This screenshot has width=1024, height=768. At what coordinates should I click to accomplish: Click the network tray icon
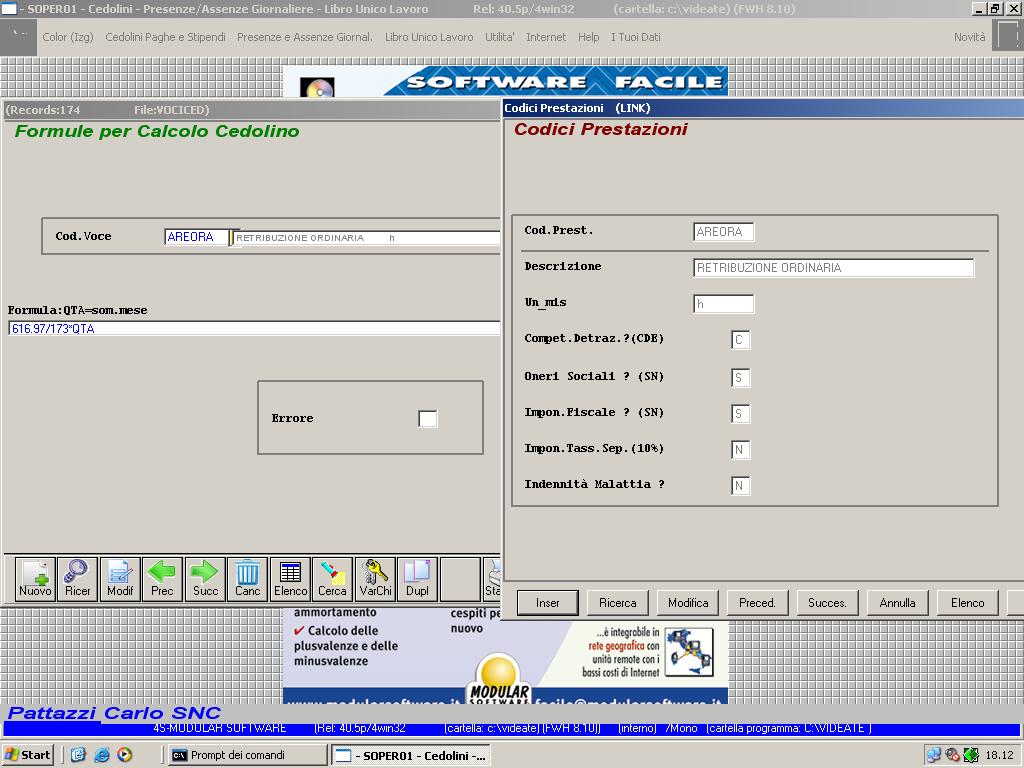(x=934, y=755)
